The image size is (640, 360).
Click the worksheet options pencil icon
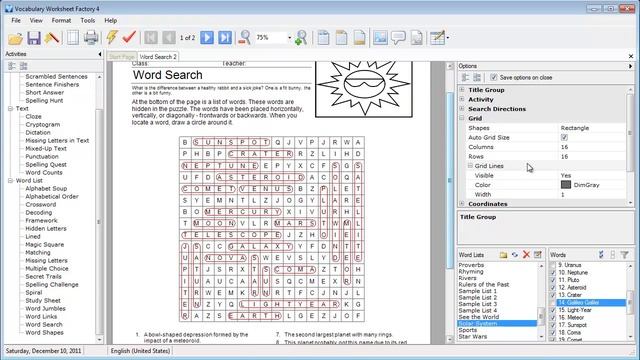coord(437,38)
